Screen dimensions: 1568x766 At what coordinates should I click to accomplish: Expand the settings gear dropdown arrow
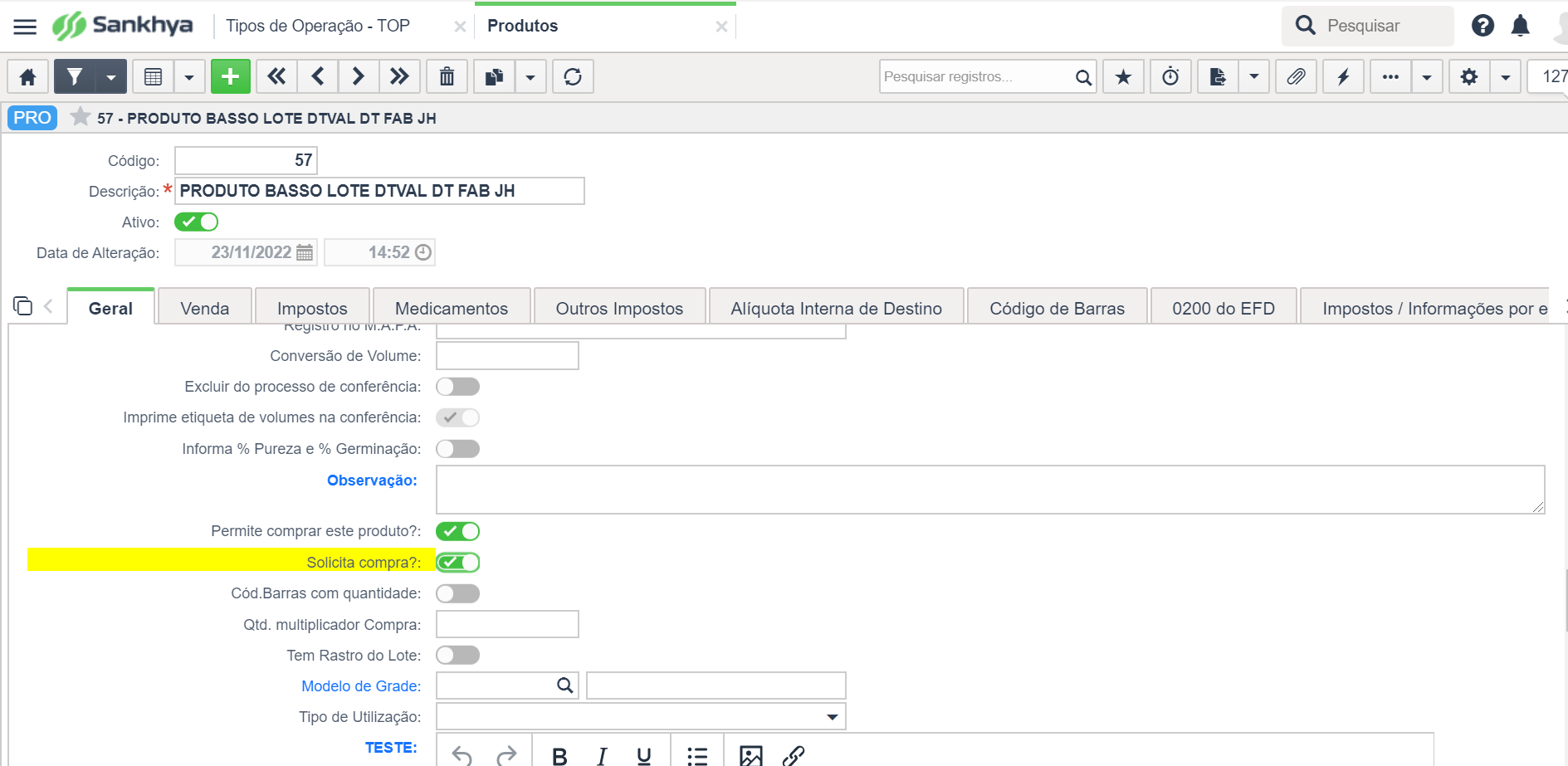1505,76
